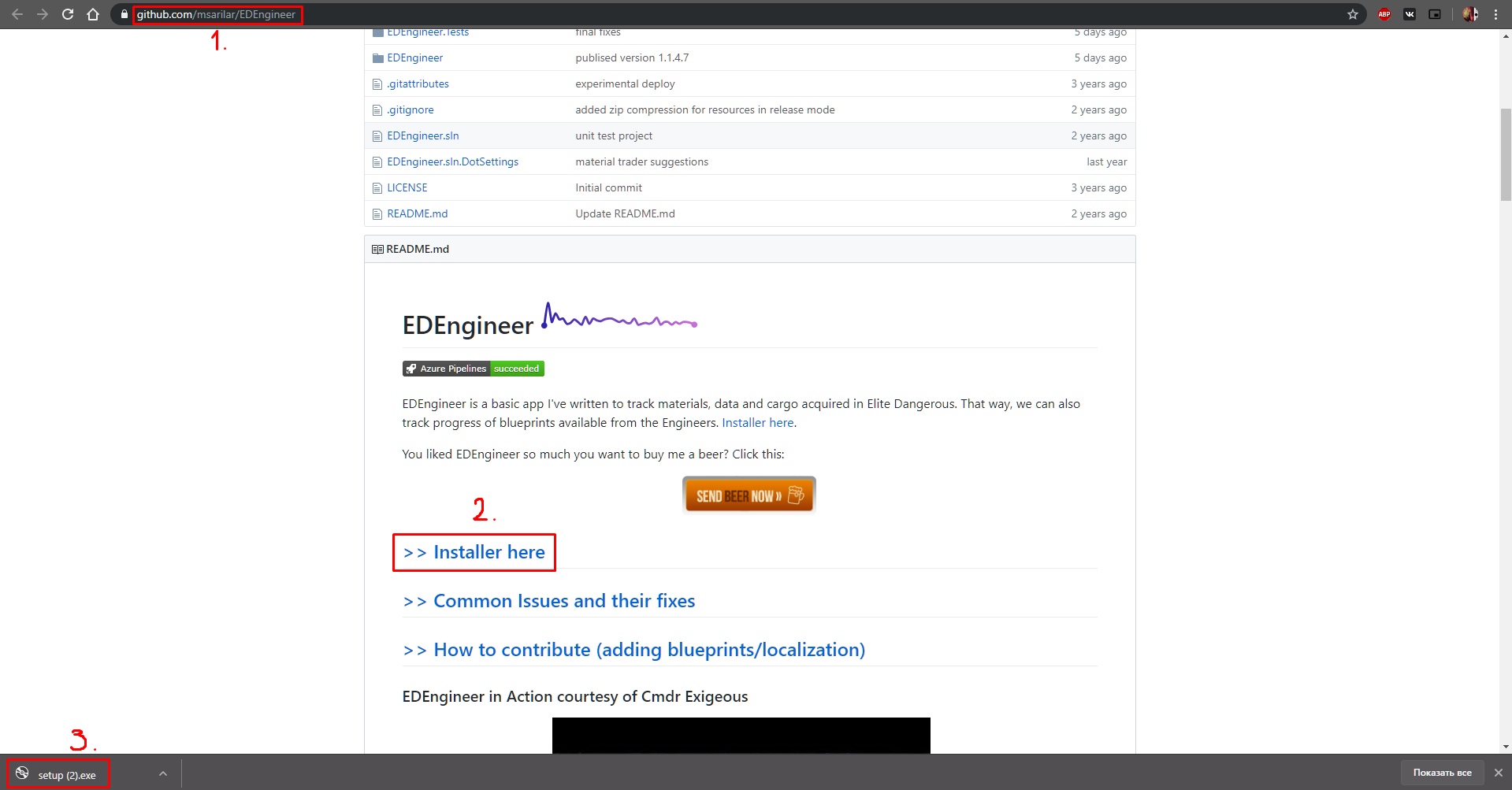Click the scrollbar down arrow
The width and height of the screenshot is (1512, 790).
coord(1506,747)
